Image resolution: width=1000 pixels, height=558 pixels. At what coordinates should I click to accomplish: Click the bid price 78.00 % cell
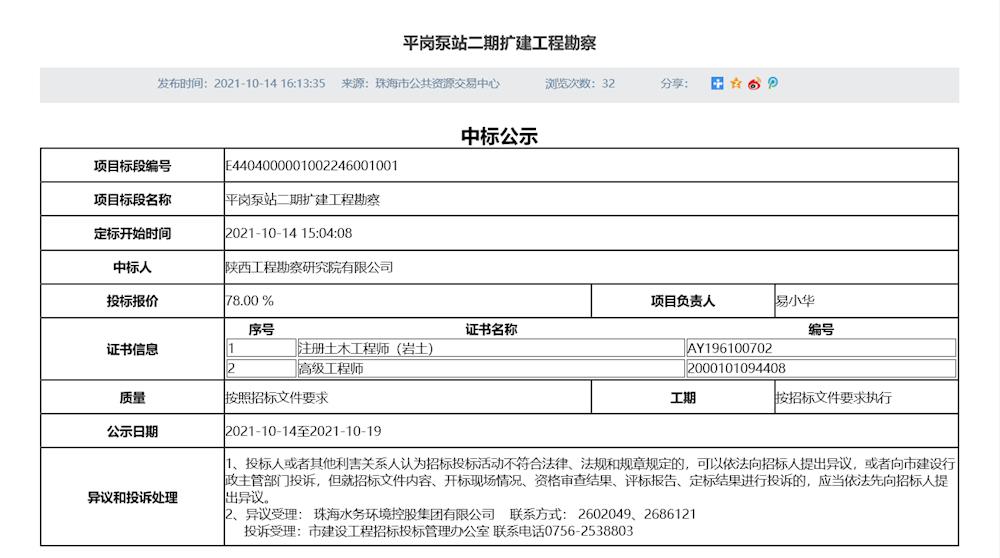pyautogui.click(x=250, y=301)
